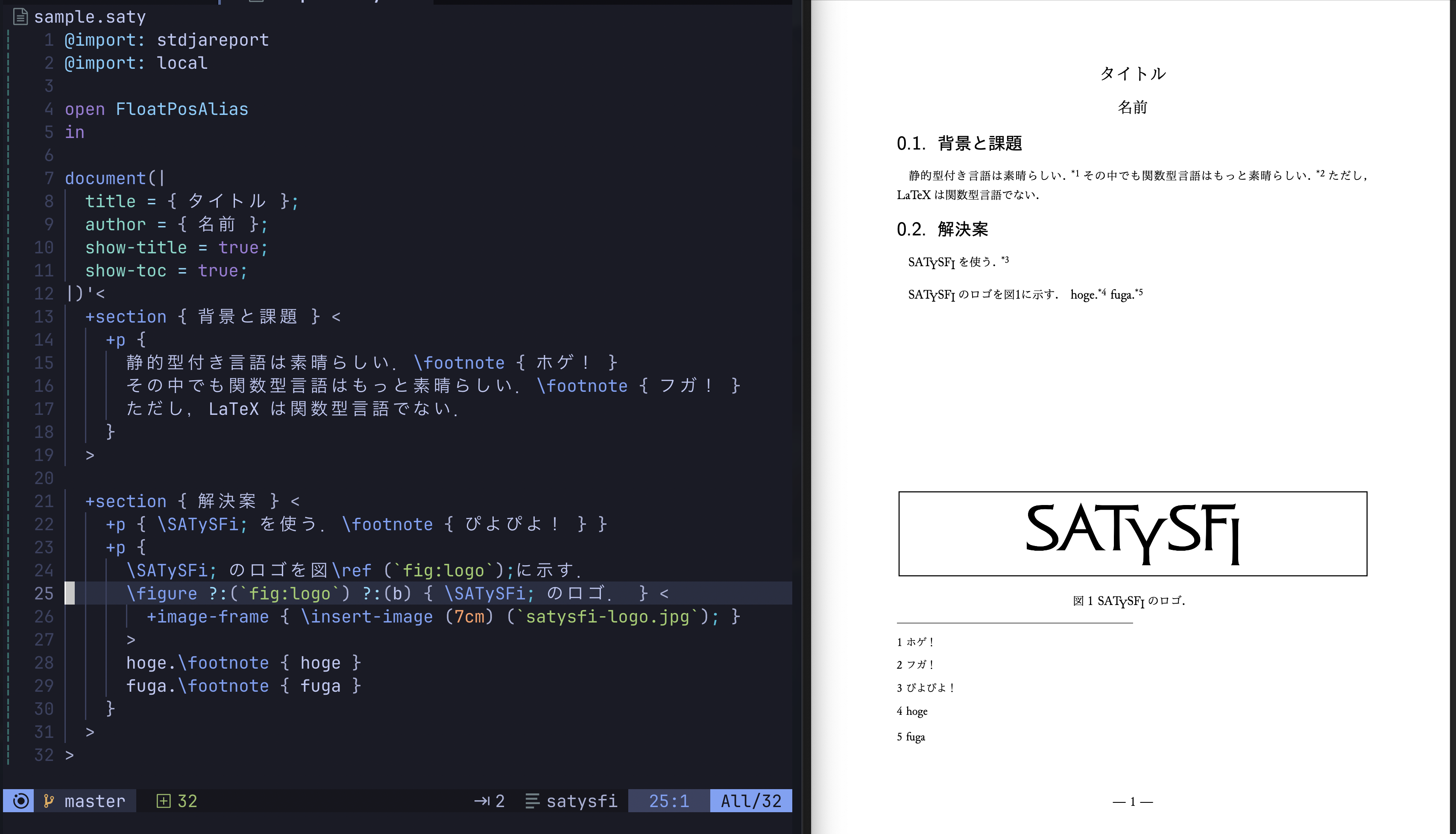Click footnote '1 ホゲ！' in PDF
Image resolution: width=1456 pixels, height=834 pixels.
coord(916,642)
